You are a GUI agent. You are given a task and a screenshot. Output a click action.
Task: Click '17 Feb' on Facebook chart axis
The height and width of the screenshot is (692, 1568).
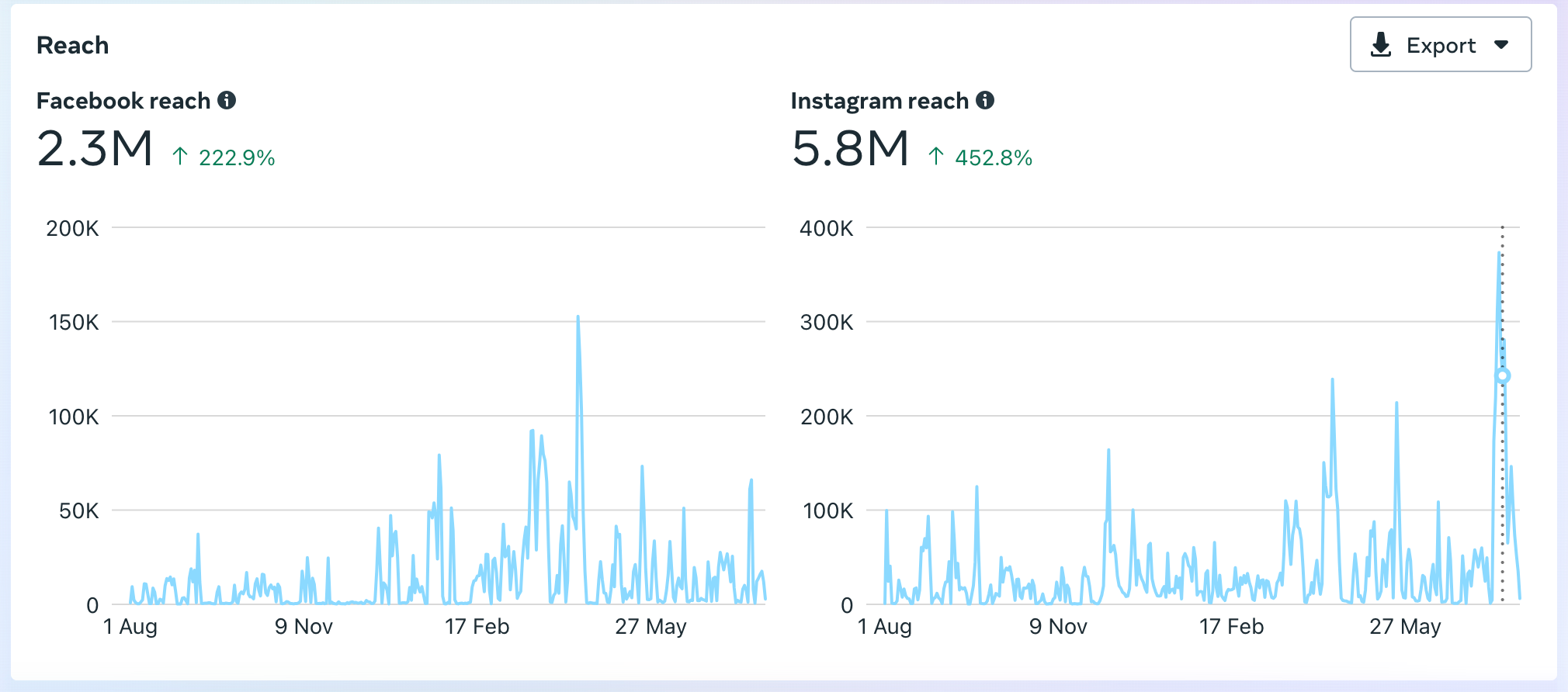[477, 627]
